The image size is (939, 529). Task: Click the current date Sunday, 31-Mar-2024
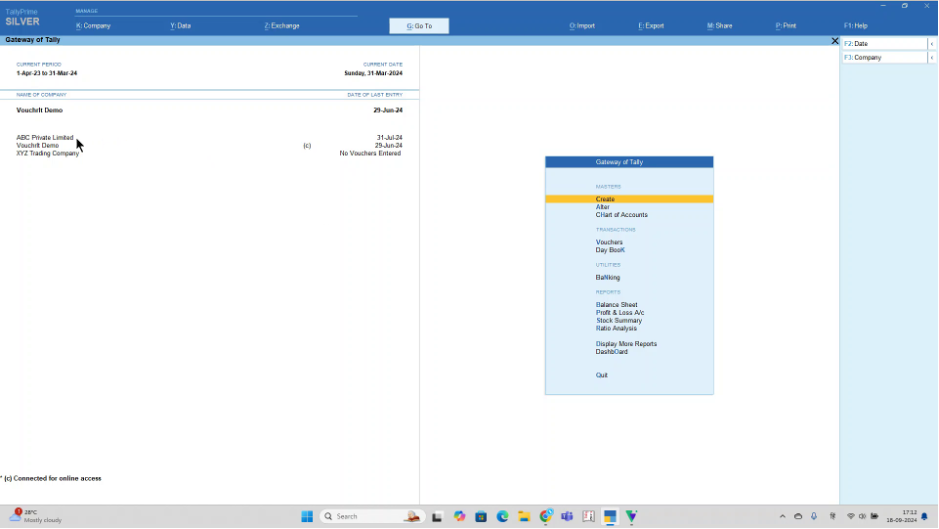tap(373, 73)
